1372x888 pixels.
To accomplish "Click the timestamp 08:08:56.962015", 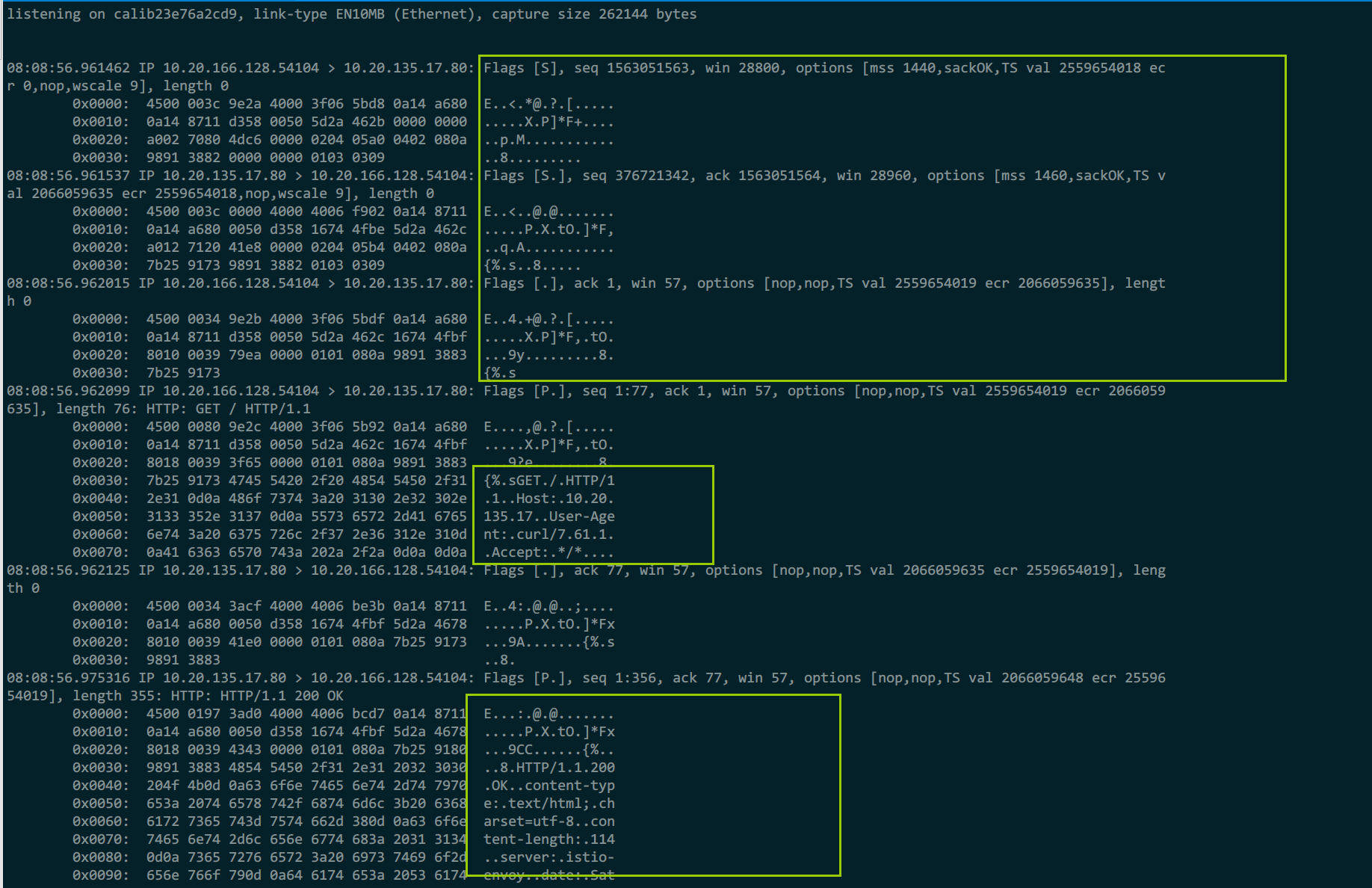I will (x=68, y=283).
